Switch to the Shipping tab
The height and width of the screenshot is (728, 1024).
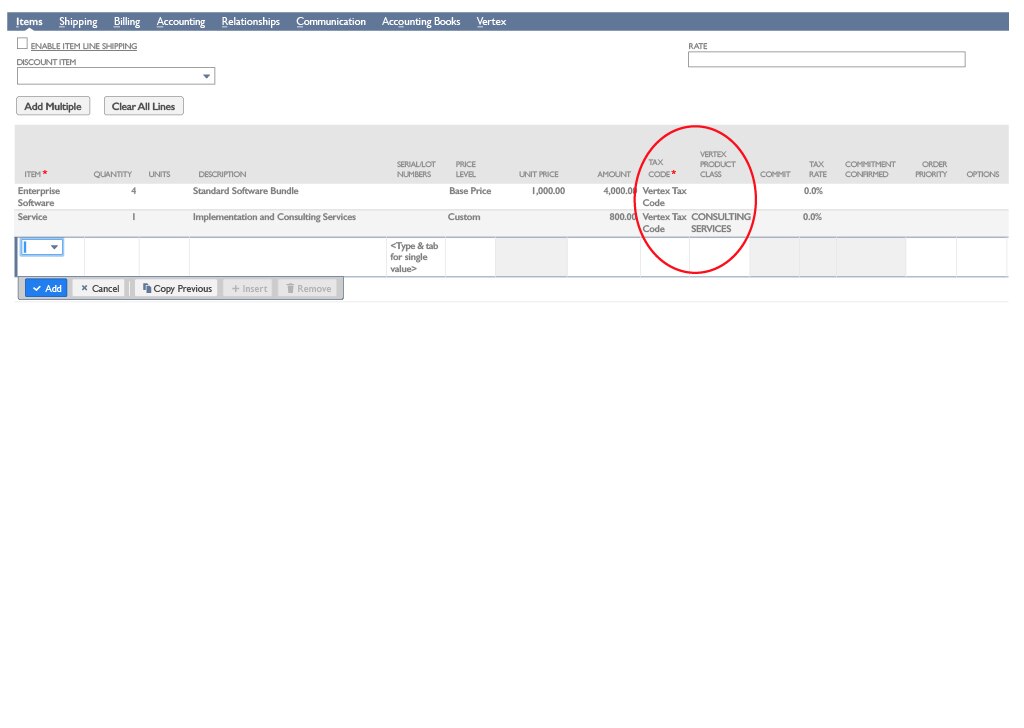(x=78, y=21)
